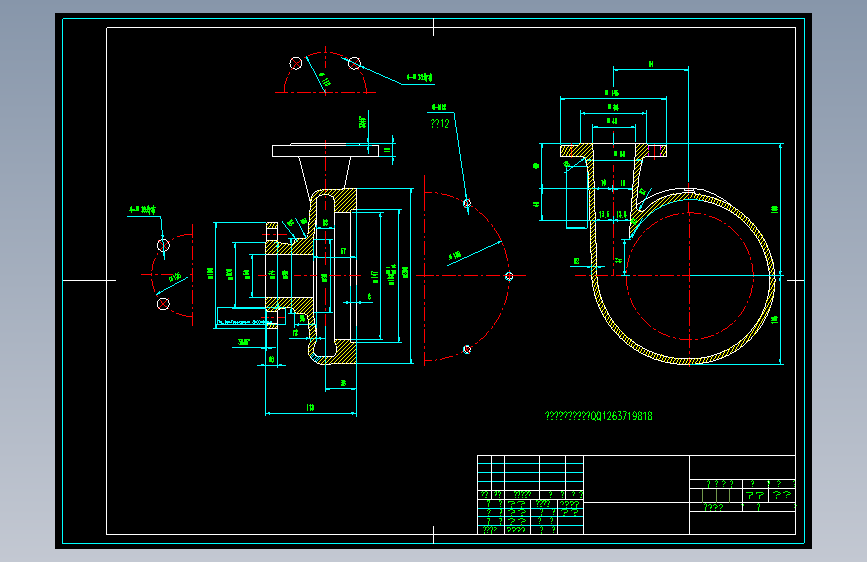
Task: Pick the small dimension value 6 in section view
Action: [x=369, y=297]
